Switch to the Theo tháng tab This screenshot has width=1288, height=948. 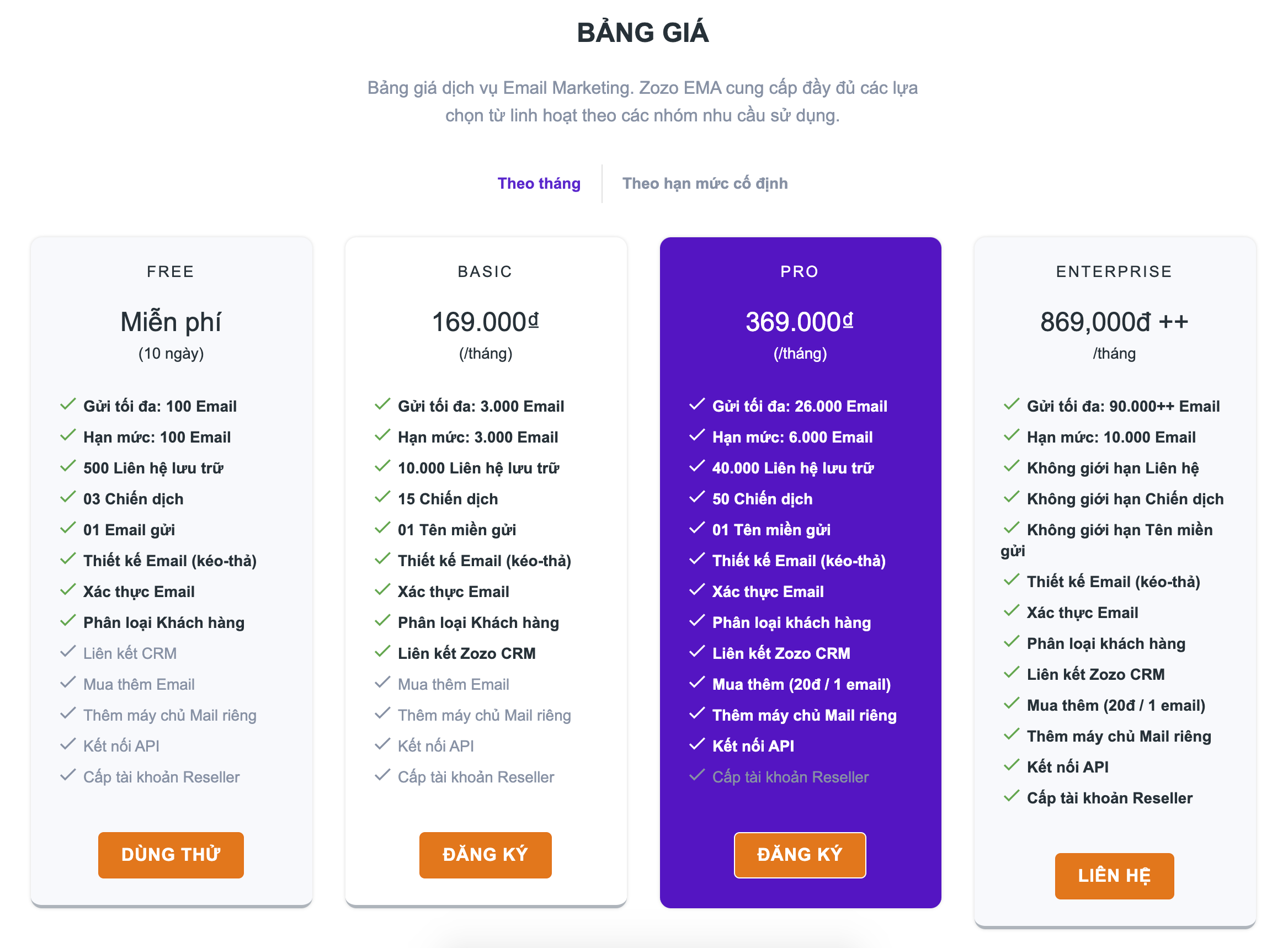pos(539,184)
